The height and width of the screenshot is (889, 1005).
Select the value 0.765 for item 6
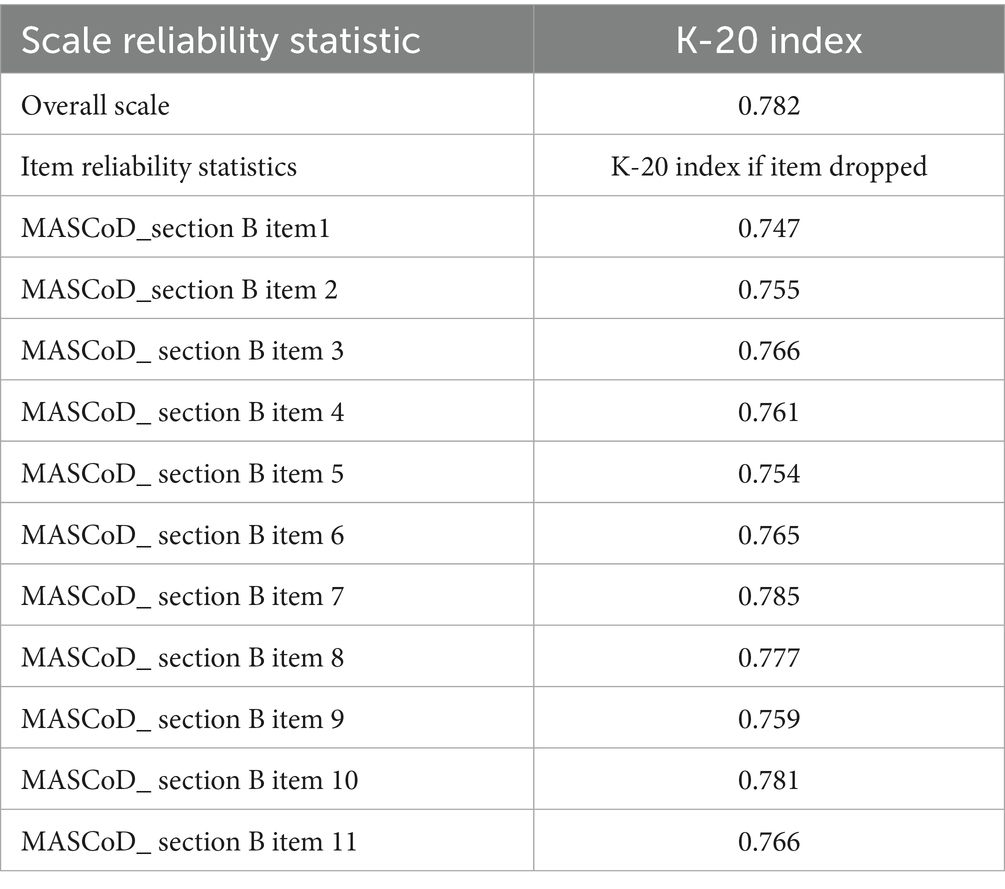(x=769, y=535)
